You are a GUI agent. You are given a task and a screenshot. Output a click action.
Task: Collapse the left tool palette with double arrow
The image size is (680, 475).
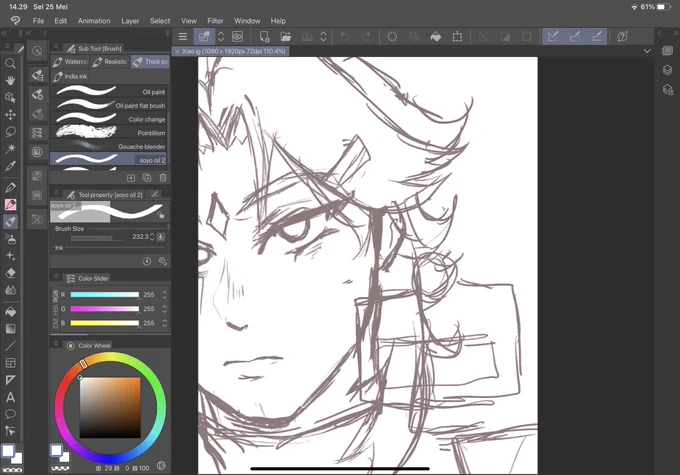pos(4,33)
